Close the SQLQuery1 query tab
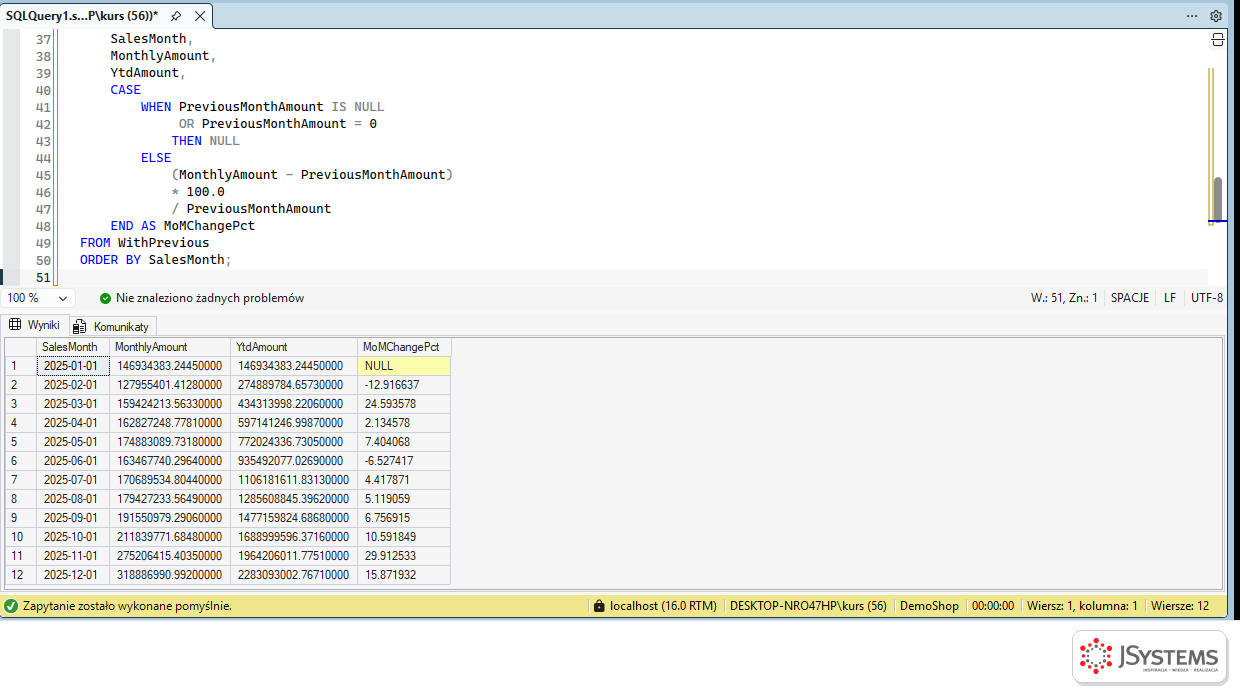 pos(199,16)
